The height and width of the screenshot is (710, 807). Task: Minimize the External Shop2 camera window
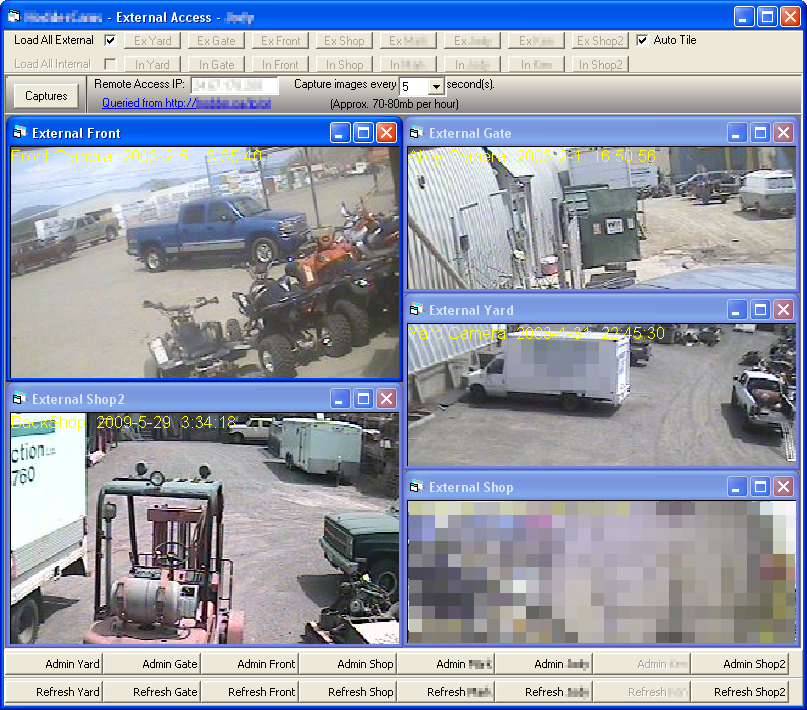point(340,399)
